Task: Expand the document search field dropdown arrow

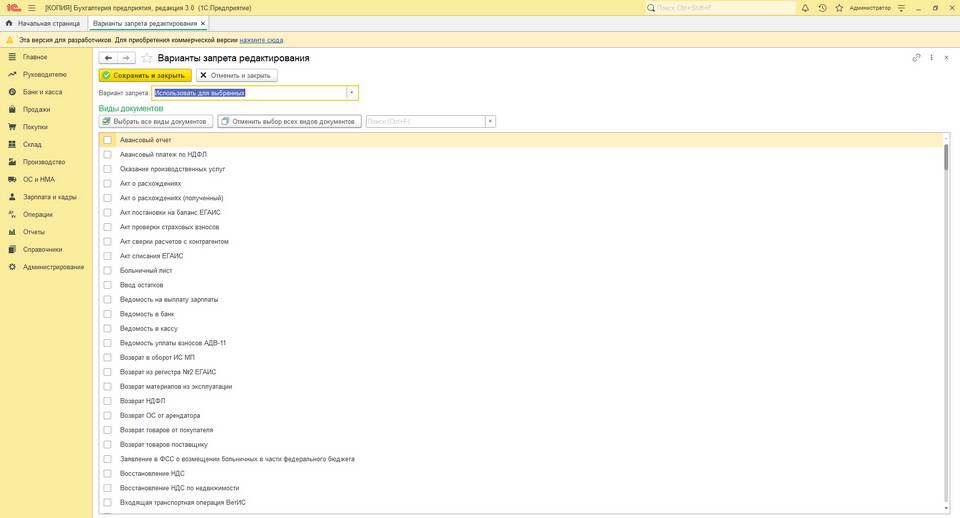Action: (x=490, y=121)
